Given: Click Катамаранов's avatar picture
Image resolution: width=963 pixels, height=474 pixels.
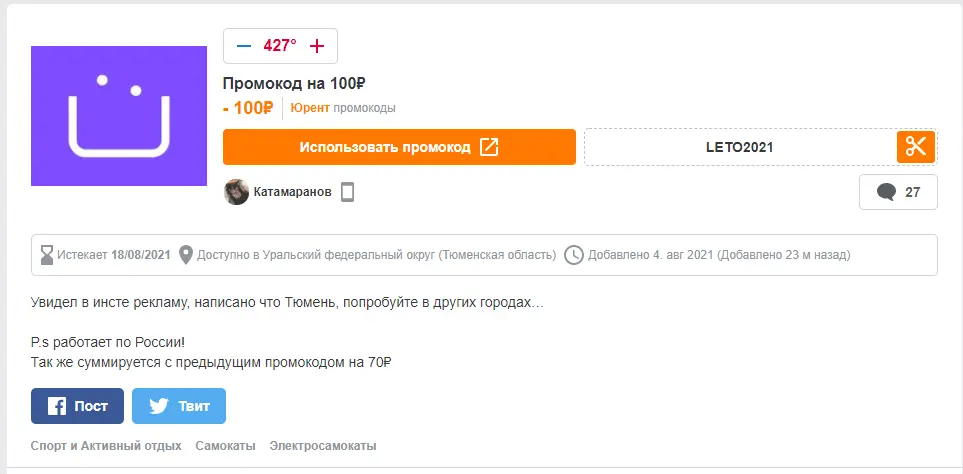Looking at the screenshot, I should click(236, 192).
